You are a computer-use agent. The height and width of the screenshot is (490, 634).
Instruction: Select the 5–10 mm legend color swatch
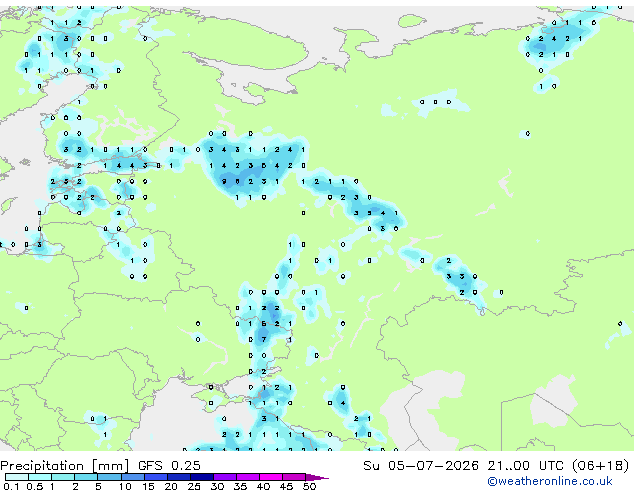pyautogui.click(x=109, y=477)
